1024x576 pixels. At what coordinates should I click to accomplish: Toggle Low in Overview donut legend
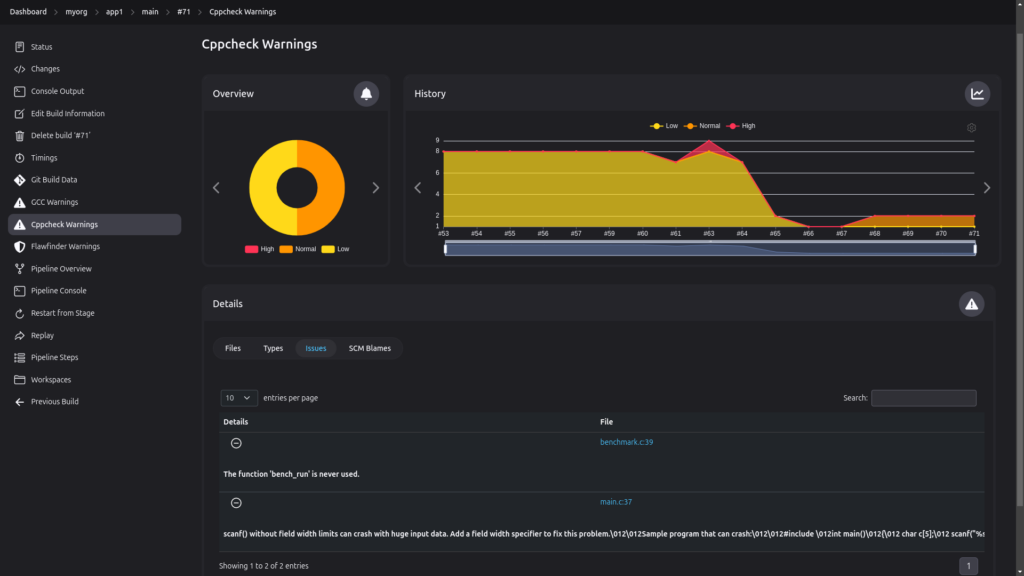coord(336,249)
